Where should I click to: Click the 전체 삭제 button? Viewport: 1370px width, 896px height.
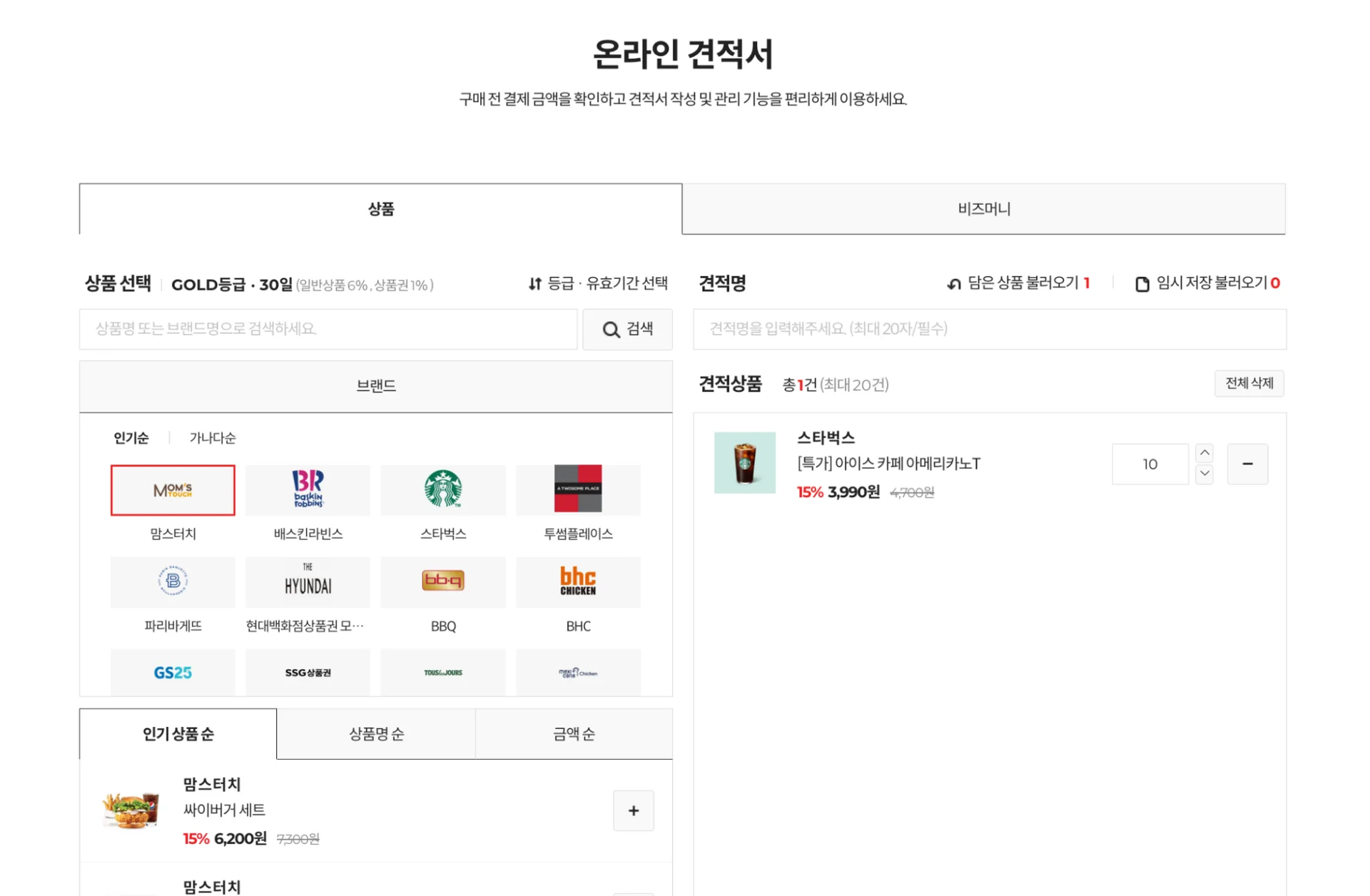point(1249,383)
